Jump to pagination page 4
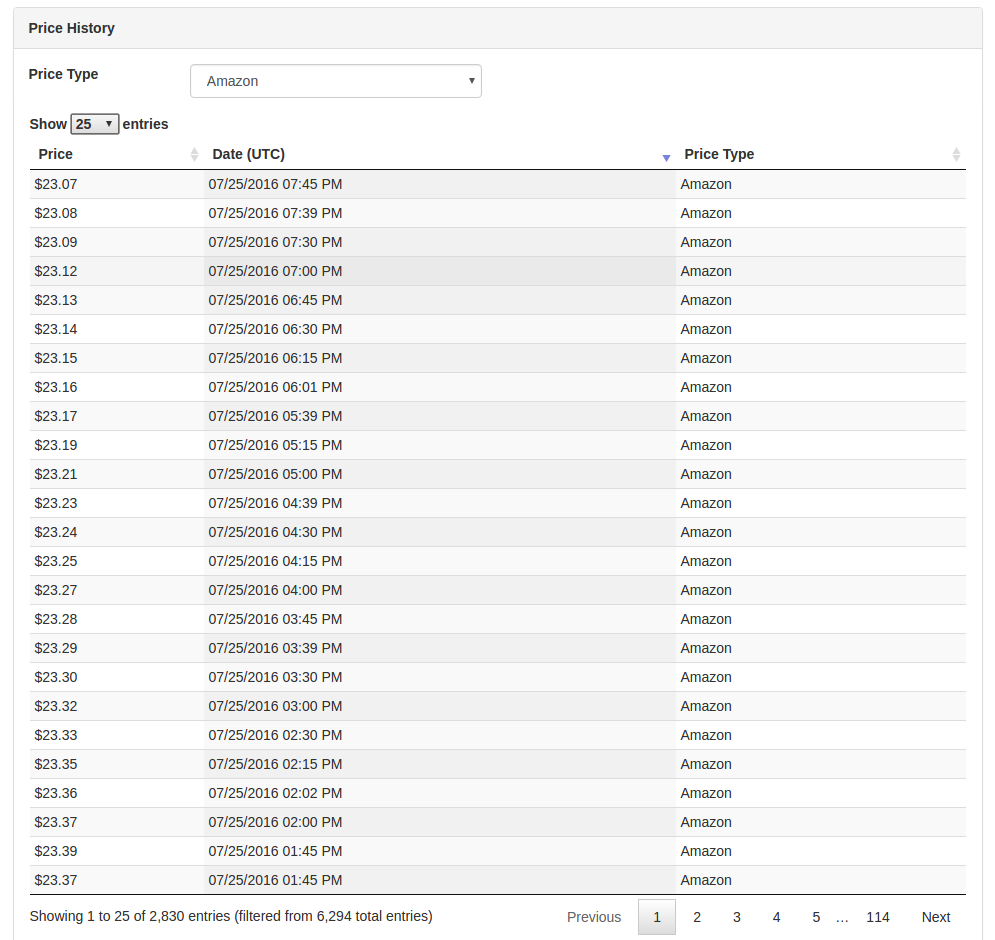995x940 pixels. pos(776,917)
